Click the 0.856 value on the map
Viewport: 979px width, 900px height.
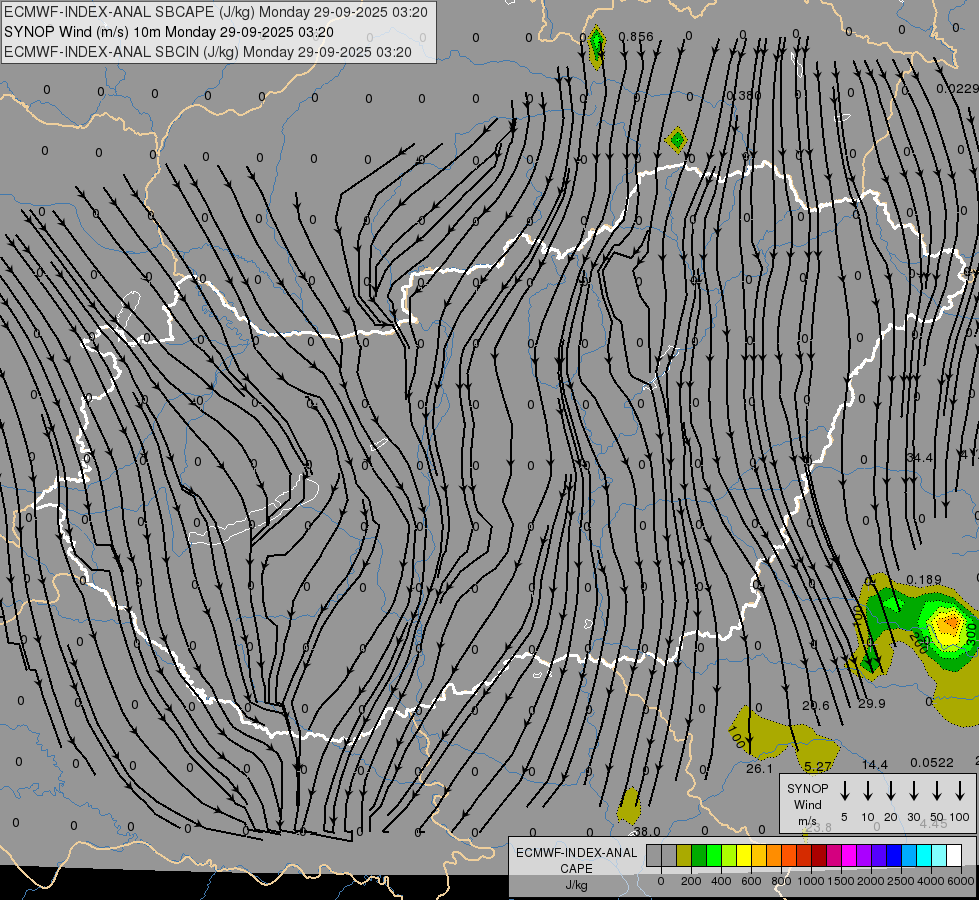coord(636,37)
